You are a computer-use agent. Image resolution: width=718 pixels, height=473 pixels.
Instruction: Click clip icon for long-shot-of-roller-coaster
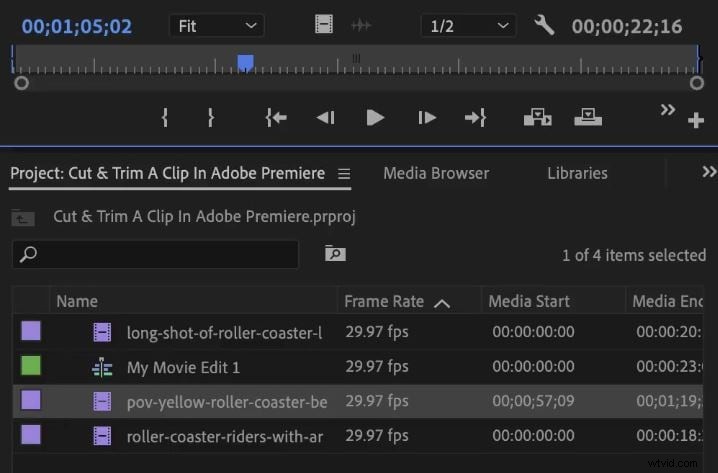[x=102, y=332]
